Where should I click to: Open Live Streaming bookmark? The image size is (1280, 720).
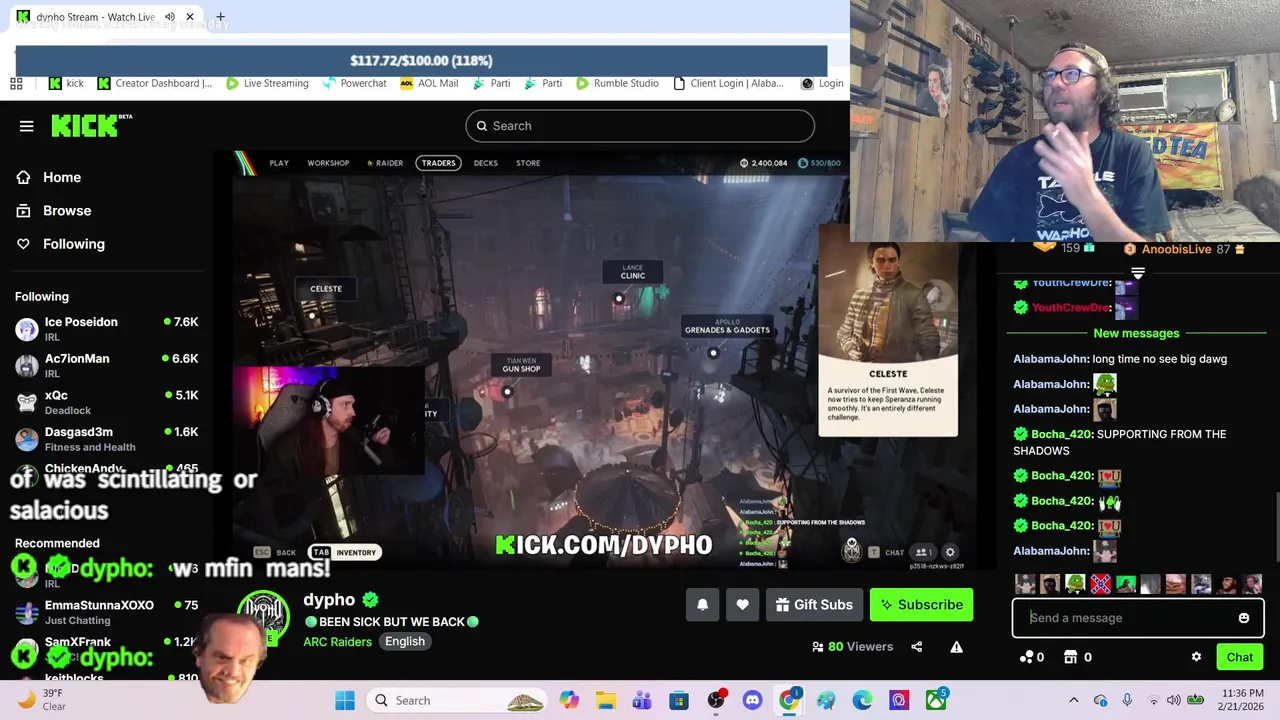click(x=267, y=83)
